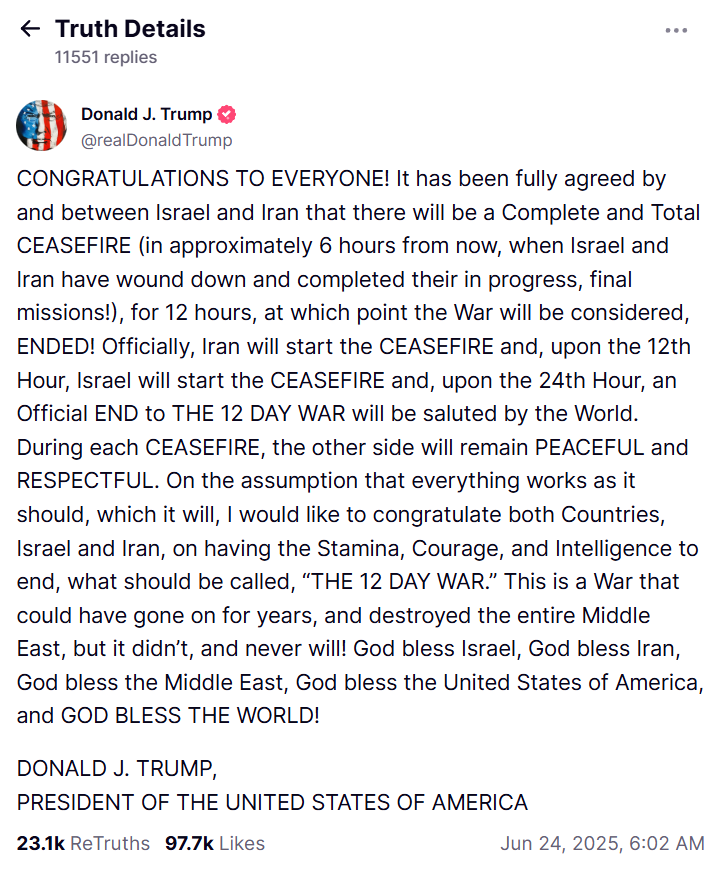
Task: Click the Donald J. Trump display name
Action: 145,115
